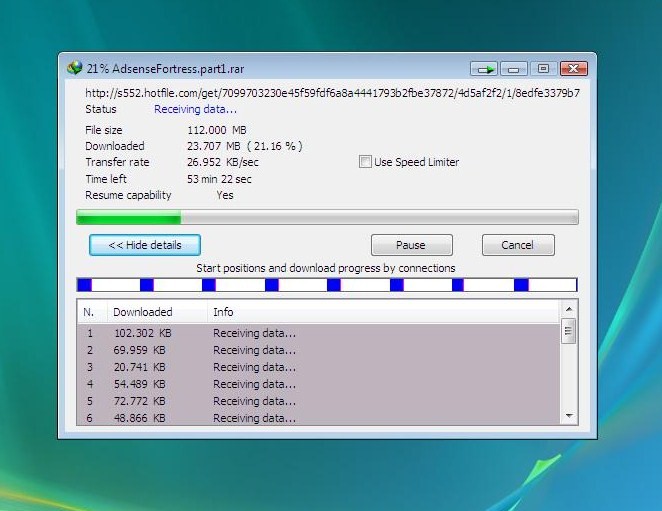Click the 112.000 MB file size value
The height and width of the screenshot is (511, 662).
pos(217,130)
